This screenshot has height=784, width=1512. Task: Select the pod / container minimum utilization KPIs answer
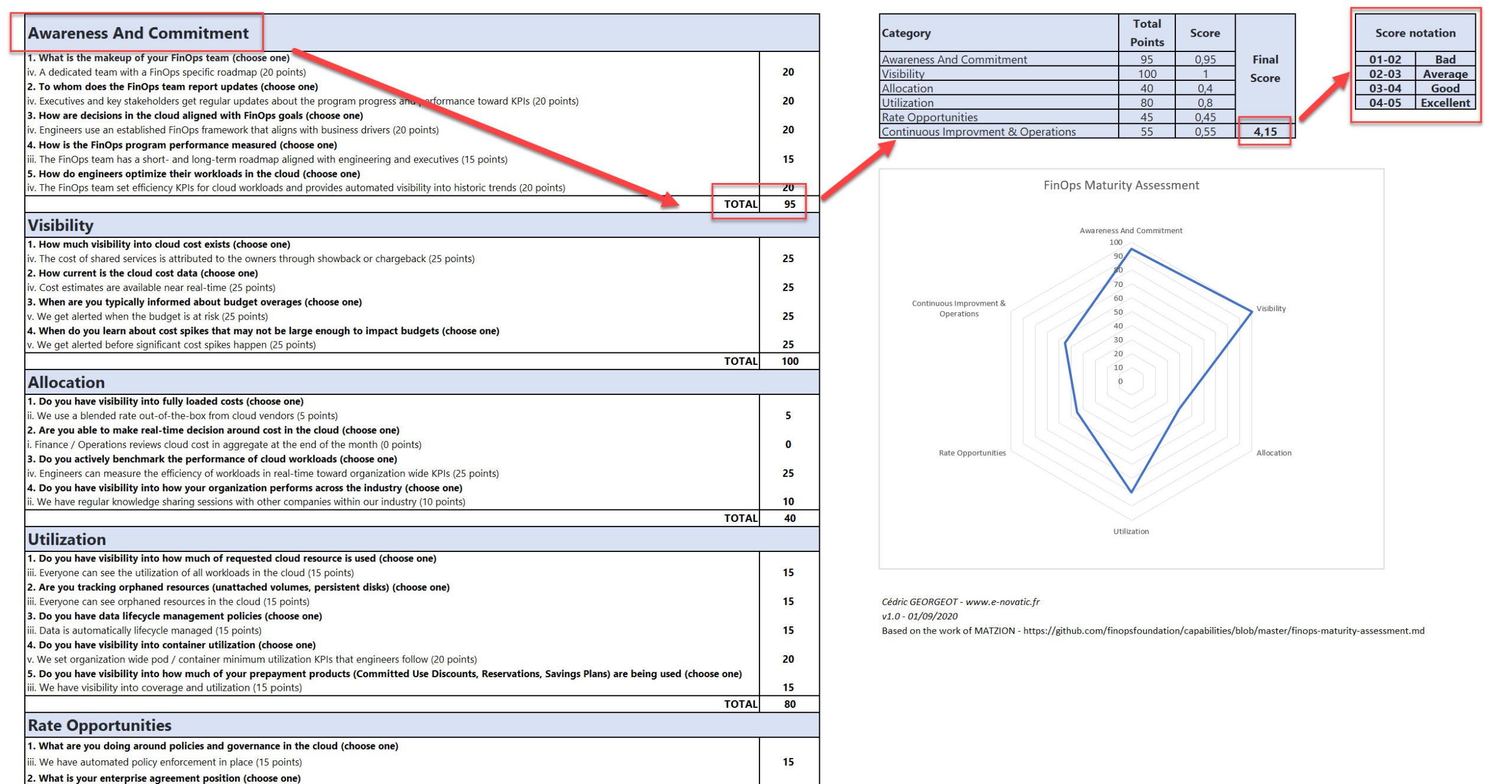(252, 659)
